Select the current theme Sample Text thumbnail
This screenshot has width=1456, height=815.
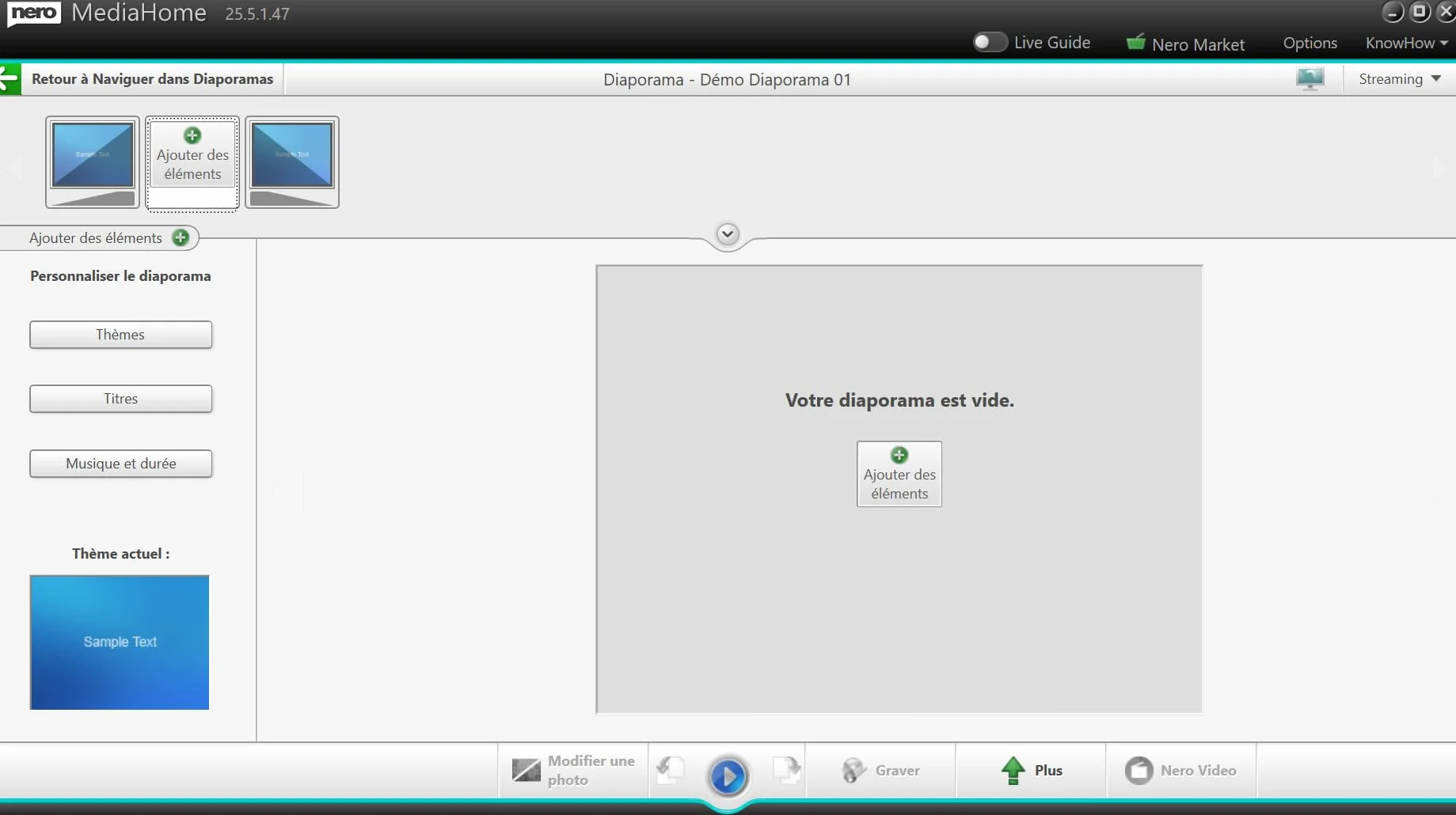(x=120, y=642)
